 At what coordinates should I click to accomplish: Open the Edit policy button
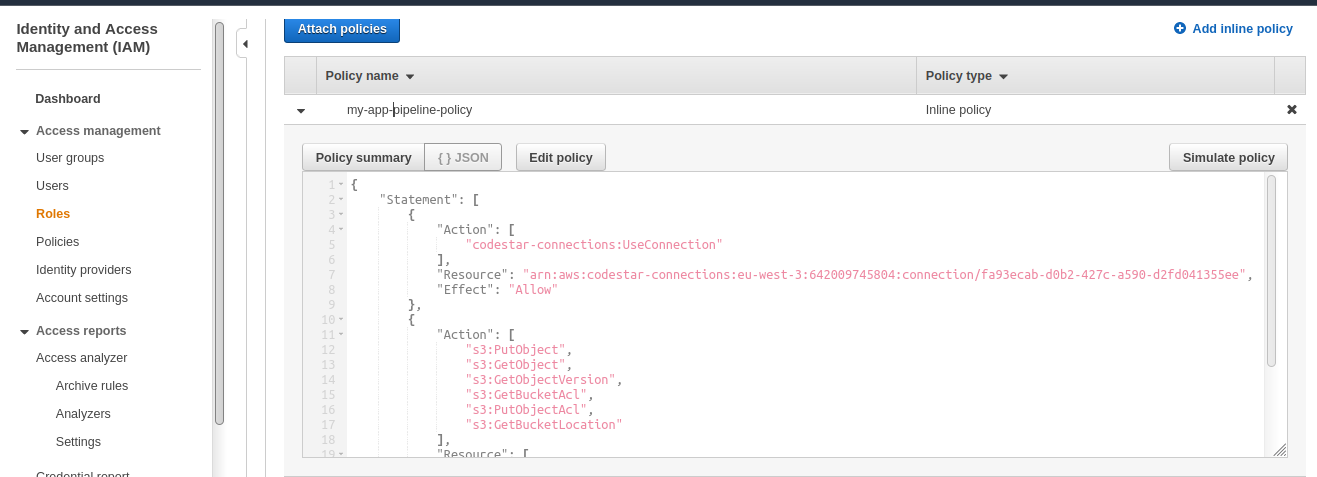[560, 158]
